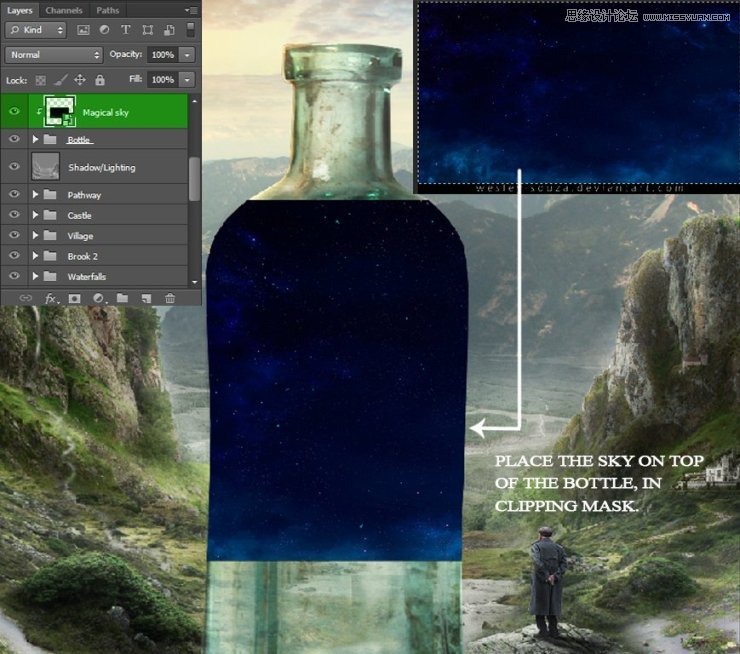The width and height of the screenshot is (740, 654).
Task: Expand the Village group
Action: [x=35, y=235]
